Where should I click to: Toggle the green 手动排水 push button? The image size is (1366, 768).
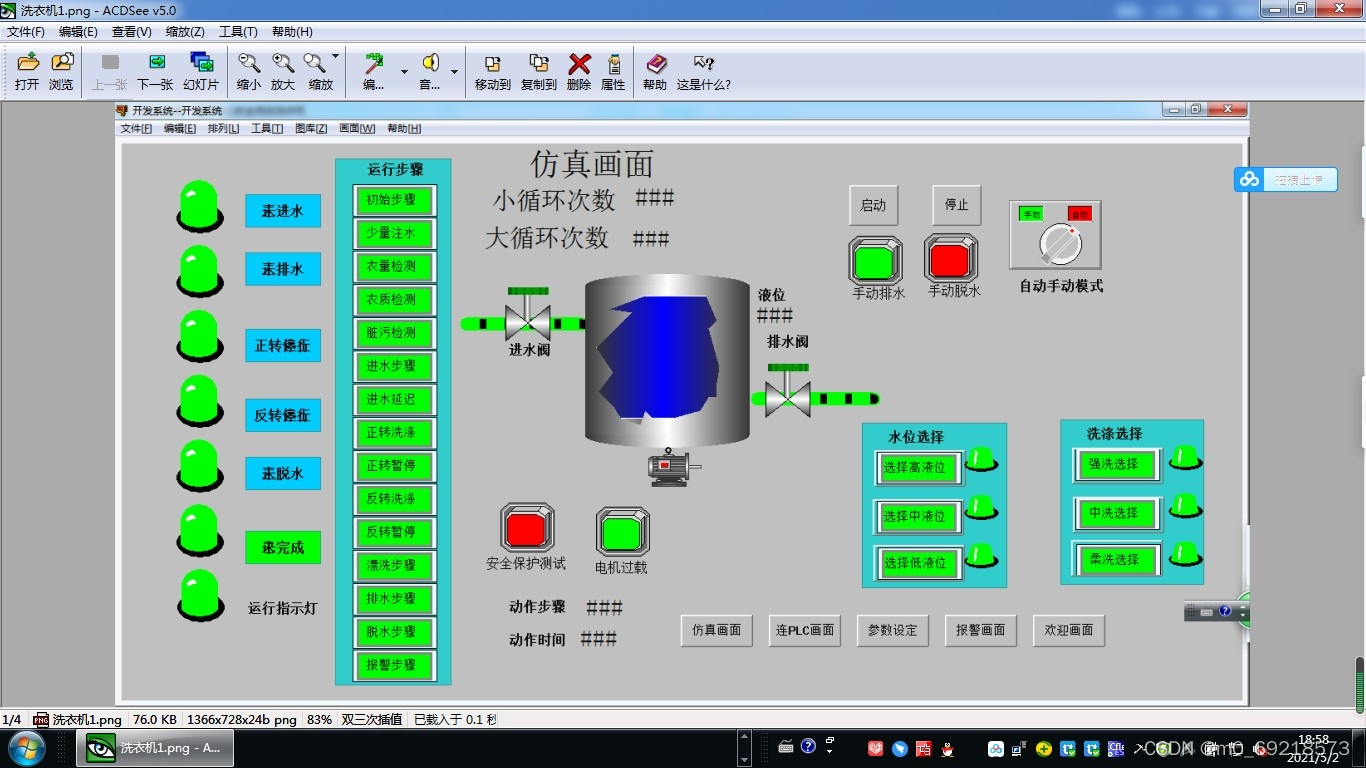coord(876,261)
